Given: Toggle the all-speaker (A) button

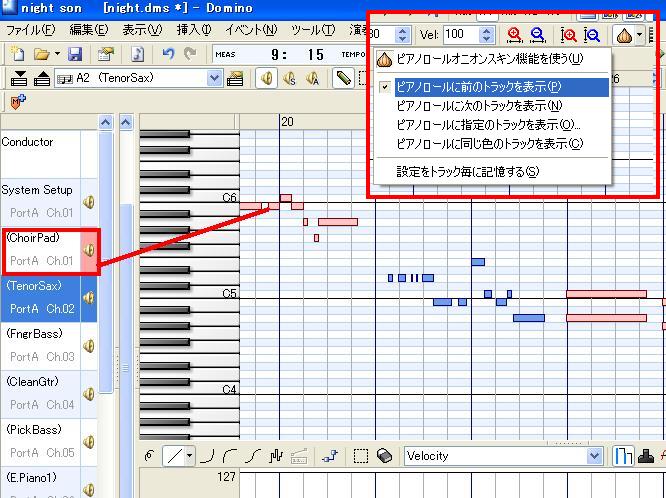Looking at the screenshot, I should [x=312, y=78].
